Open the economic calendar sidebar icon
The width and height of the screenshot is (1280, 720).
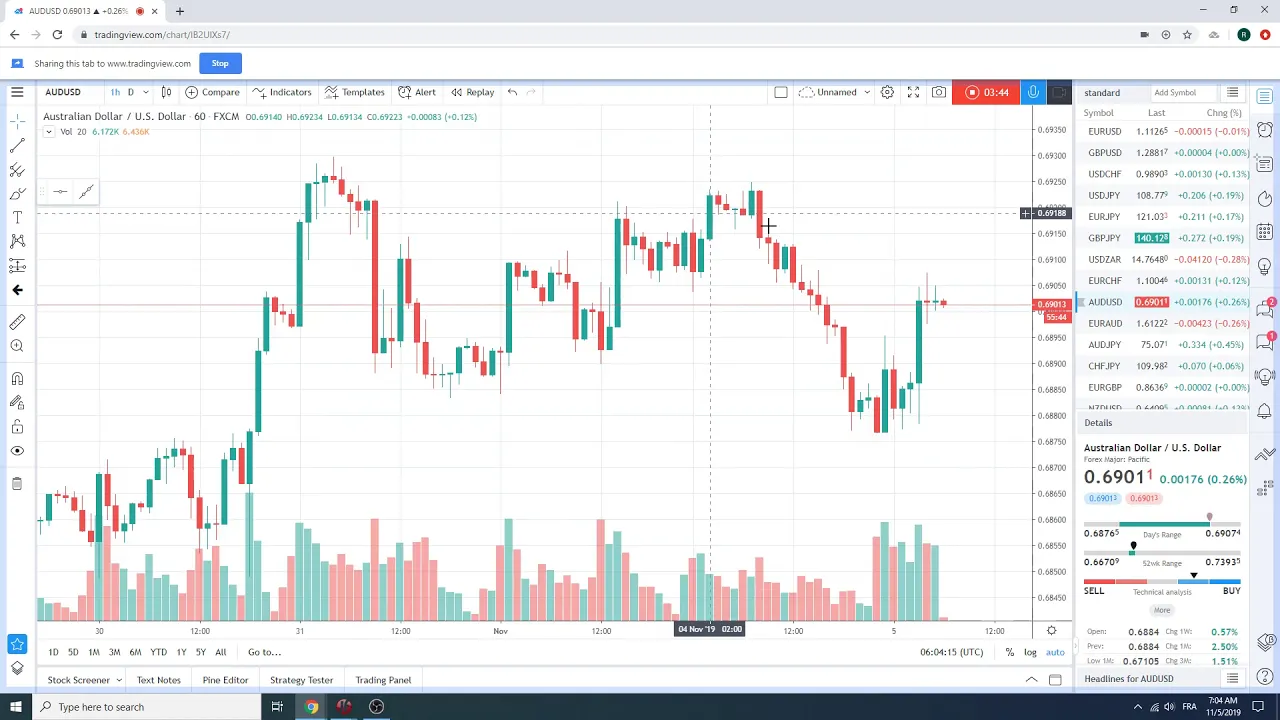[1265, 232]
